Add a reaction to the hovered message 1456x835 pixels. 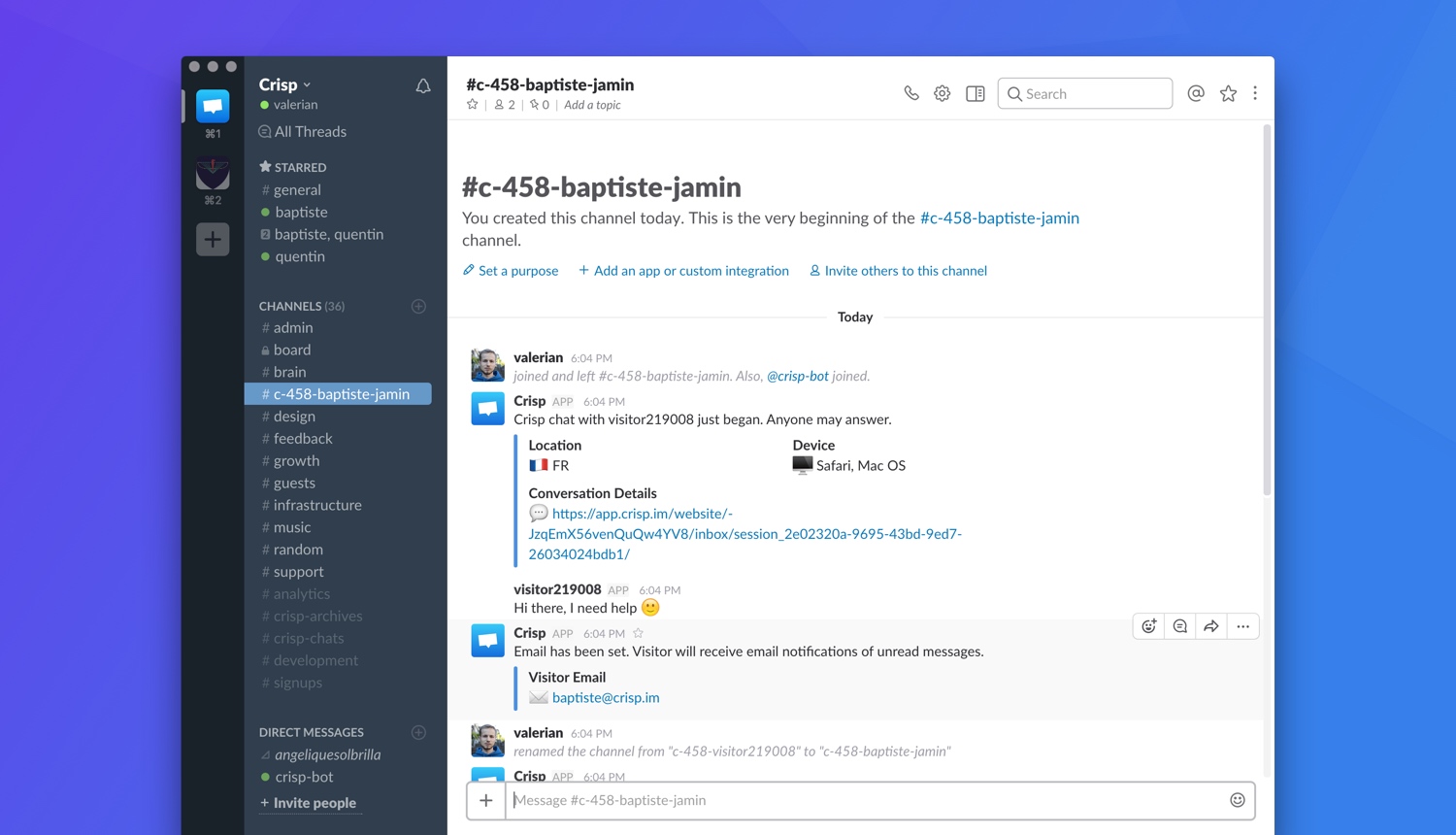(1149, 626)
